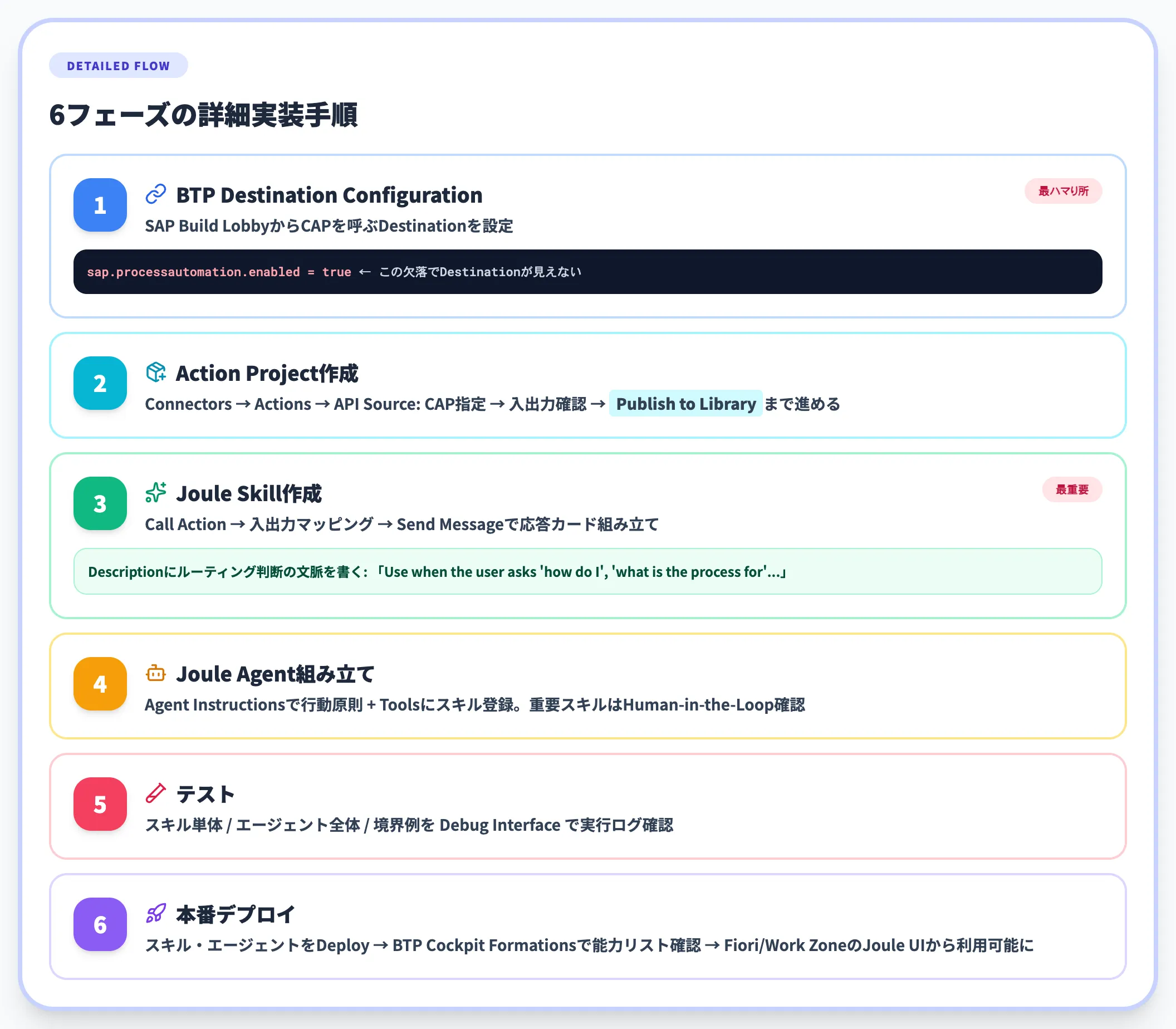Click the スキル・エージェントをDeploy description
The height and width of the screenshot is (1029, 1176).
click(x=589, y=945)
